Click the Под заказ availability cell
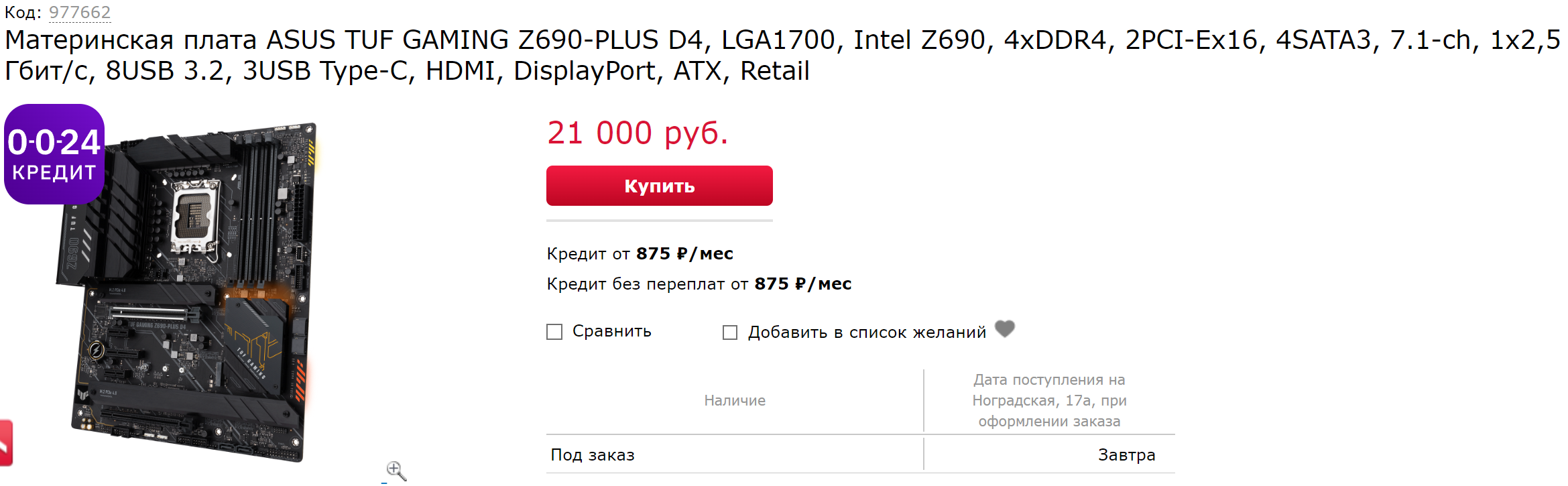This screenshot has height=486, width=1568. tap(593, 455)
